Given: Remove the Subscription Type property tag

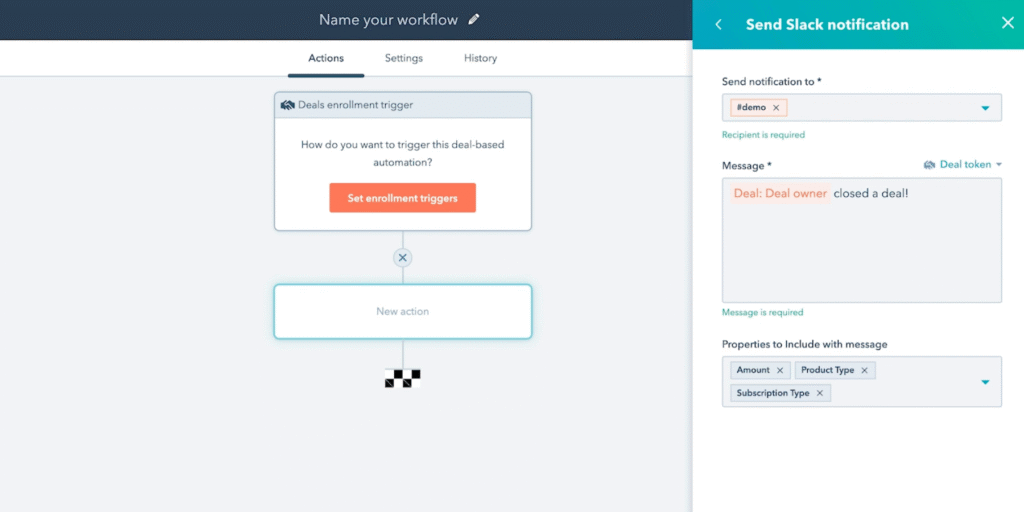Looking at the screenshot, I should coord(820,393).
